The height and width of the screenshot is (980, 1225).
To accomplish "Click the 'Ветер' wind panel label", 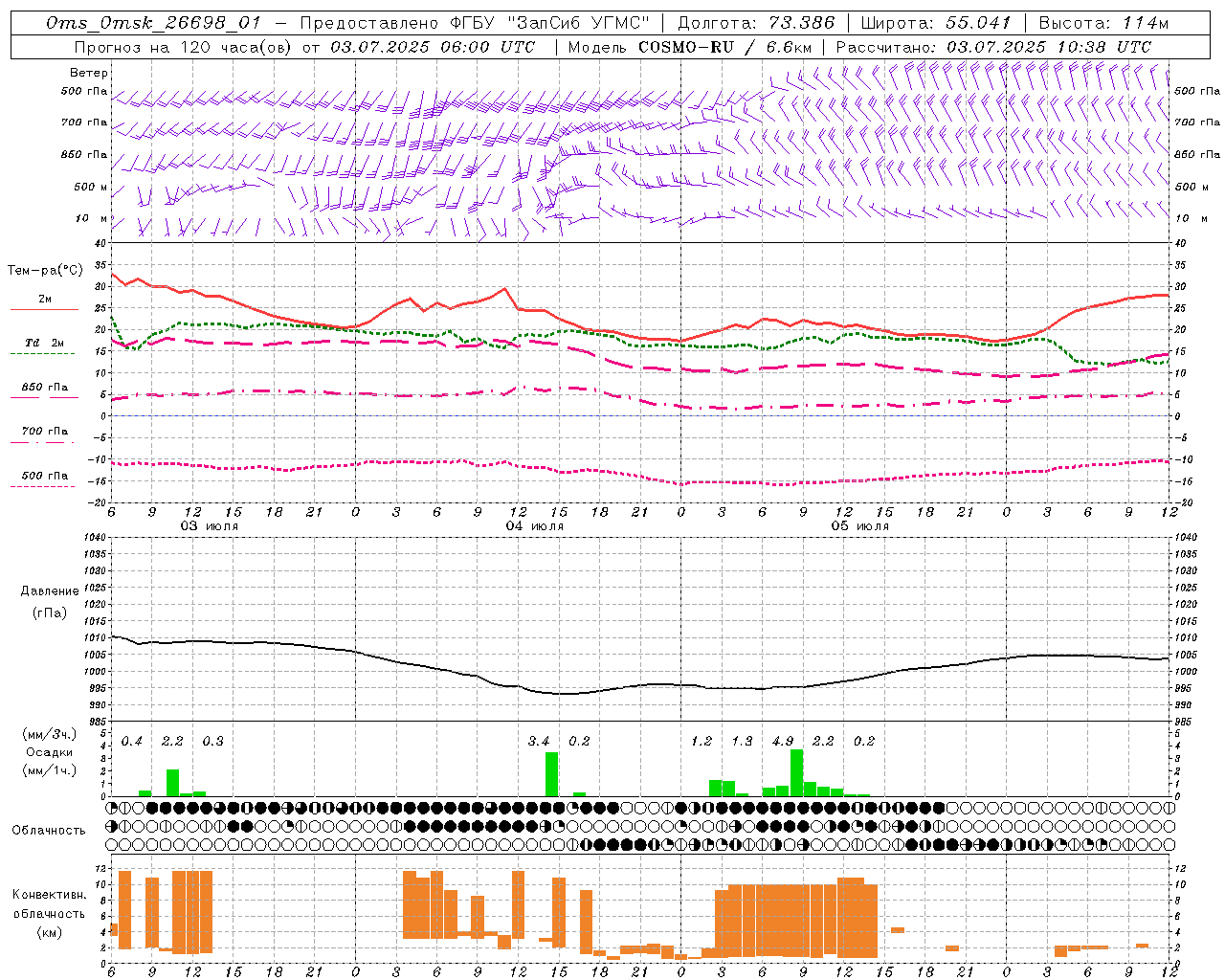I will 89,73.
